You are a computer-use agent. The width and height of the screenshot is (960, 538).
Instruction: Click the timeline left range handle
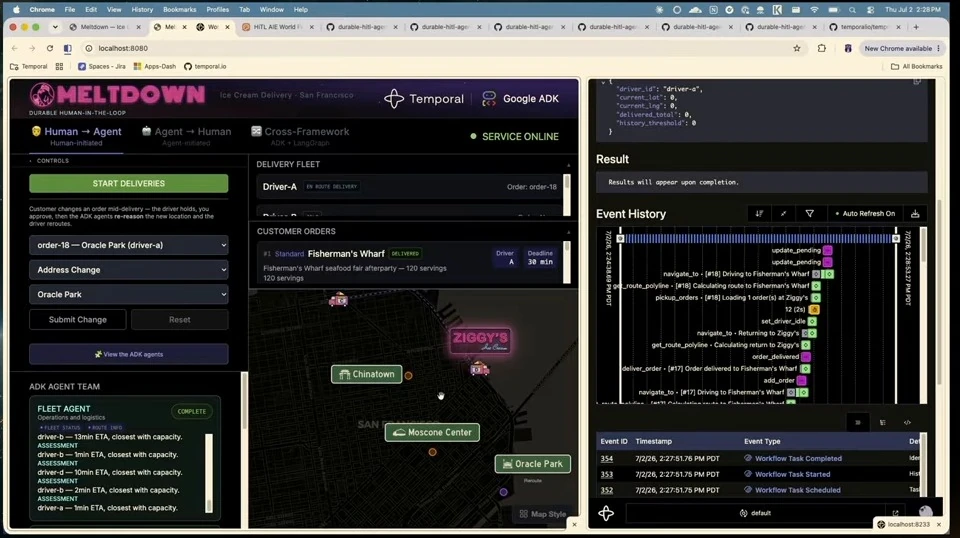620,239
